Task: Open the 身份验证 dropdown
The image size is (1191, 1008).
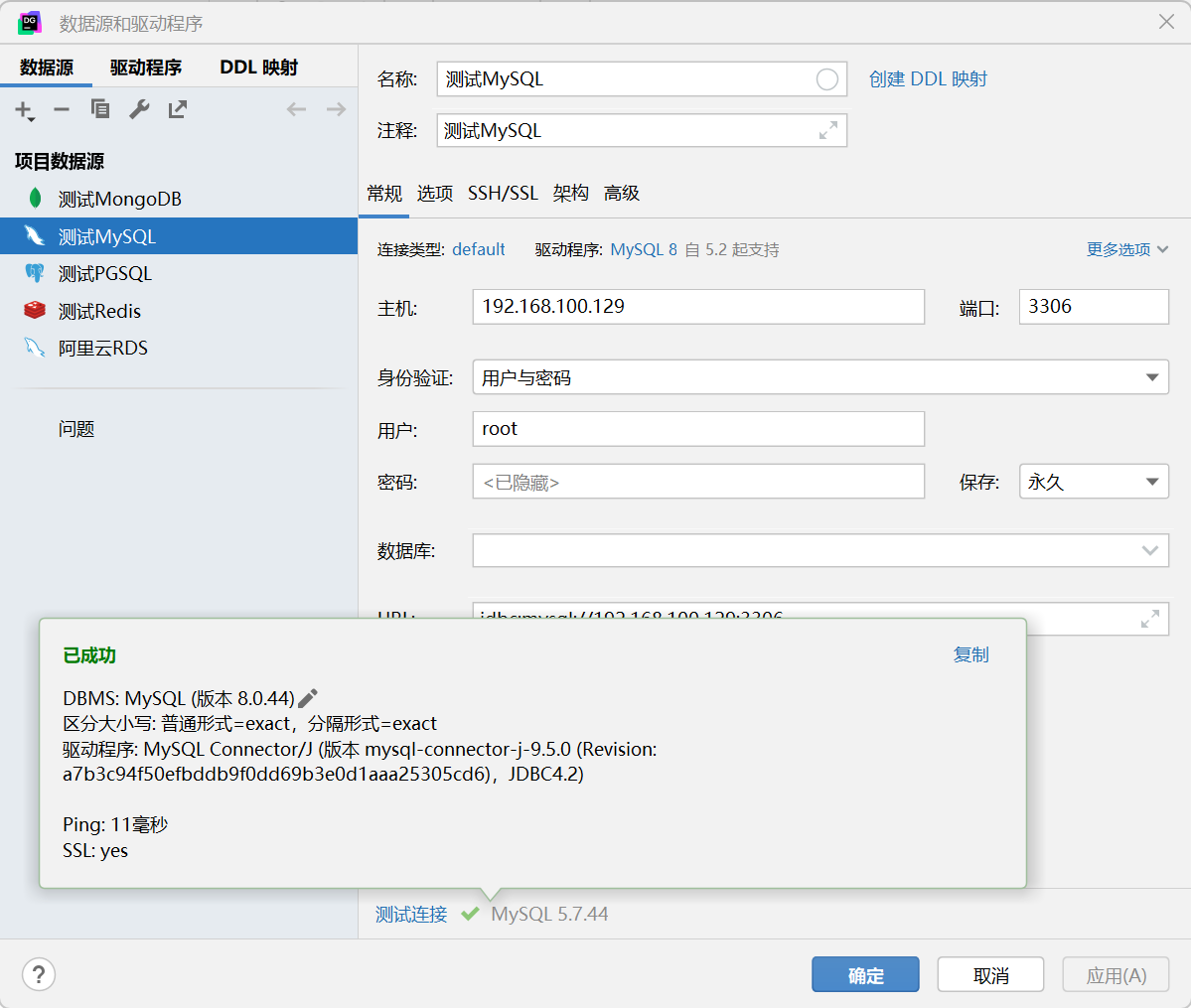Action: (820, 376)
